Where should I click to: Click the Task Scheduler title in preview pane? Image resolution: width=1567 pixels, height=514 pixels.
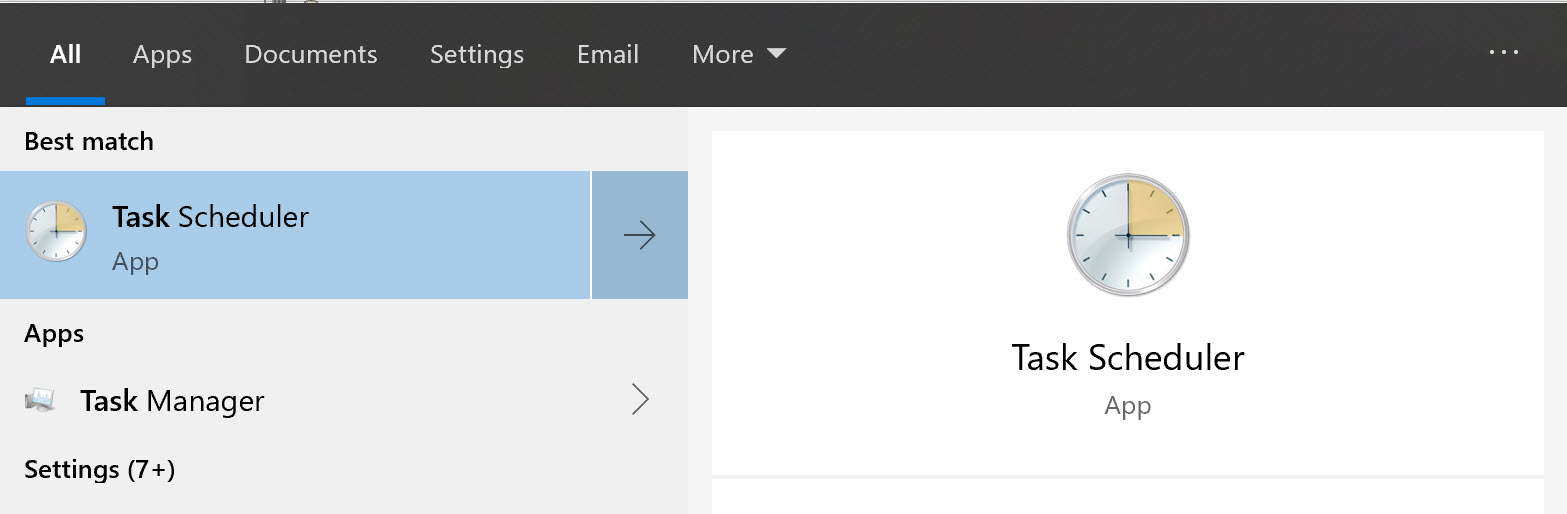(x=1127, y=358)
